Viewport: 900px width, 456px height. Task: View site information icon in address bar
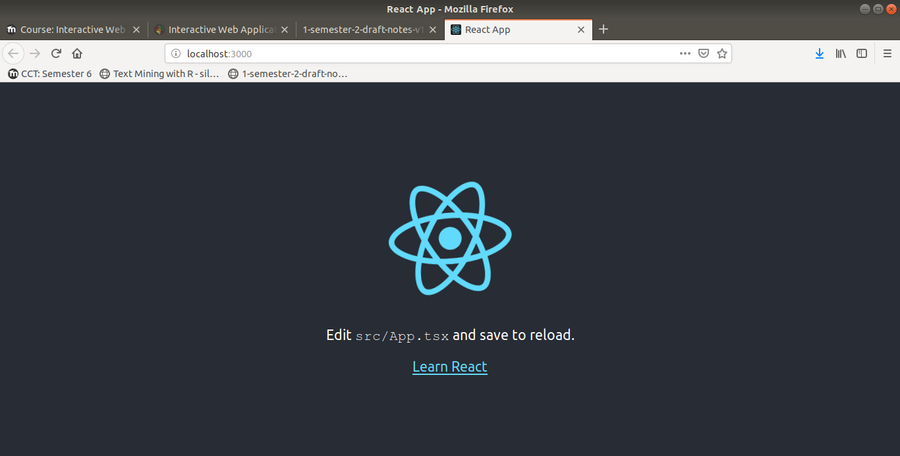click(175, 53)
